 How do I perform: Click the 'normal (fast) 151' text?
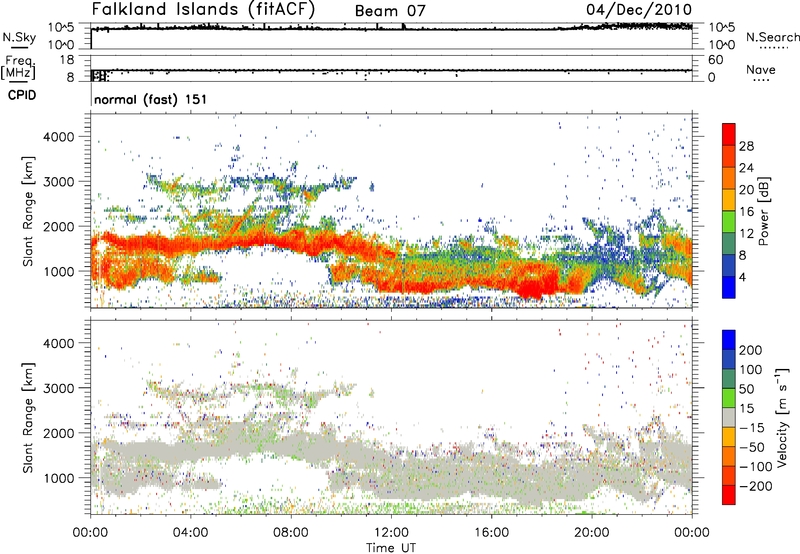point(151,99)
